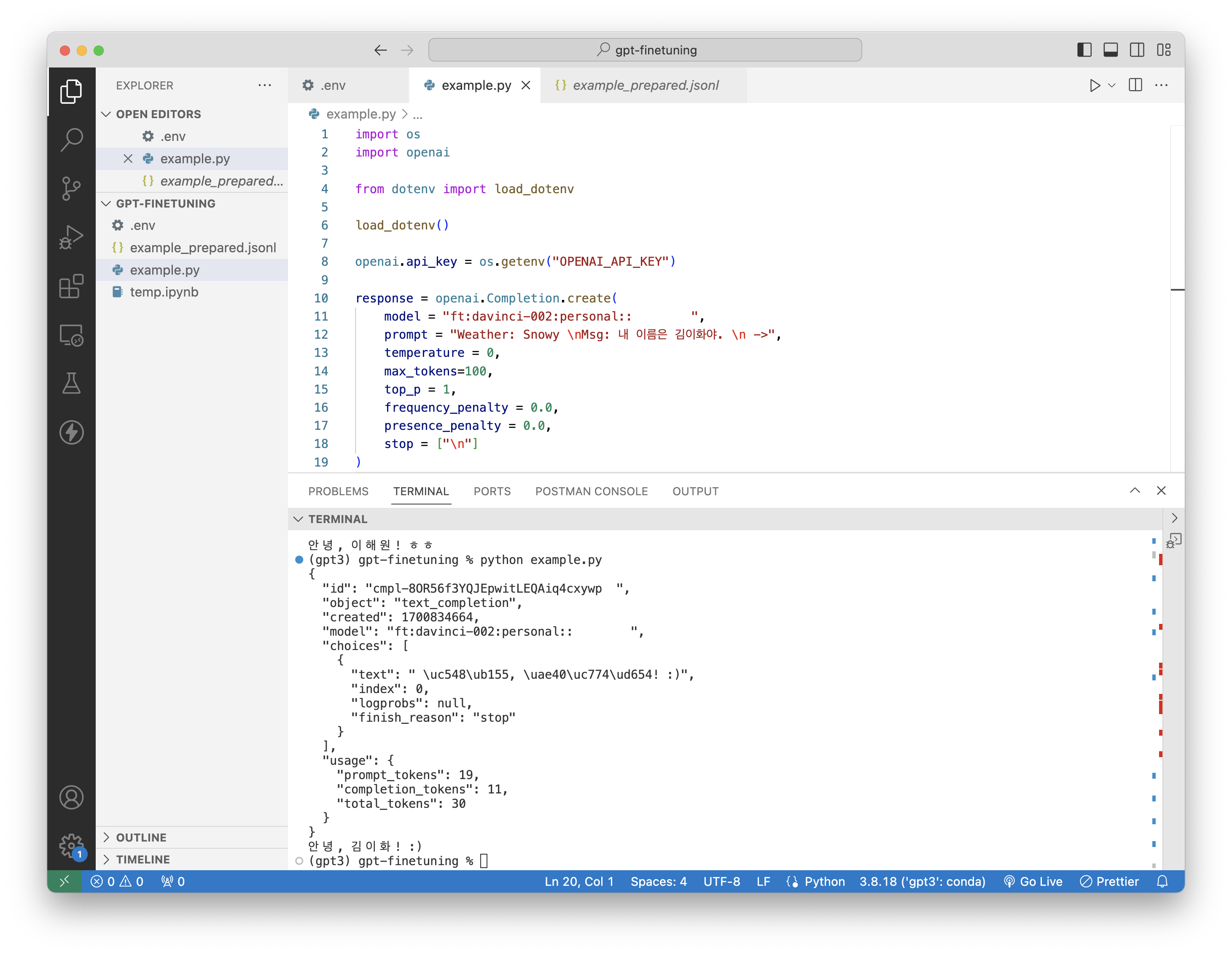This screenshot has height=955, width=1232.
Task: Switch to example_prepared.jsonl editor tab
Action: 645,85
